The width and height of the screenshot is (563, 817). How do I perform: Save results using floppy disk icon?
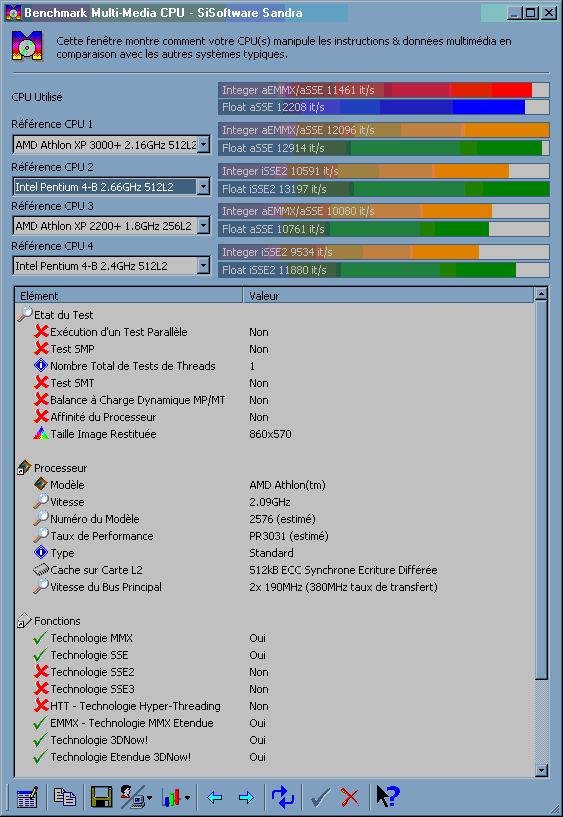pyautogui.click(x=102, y=797)
